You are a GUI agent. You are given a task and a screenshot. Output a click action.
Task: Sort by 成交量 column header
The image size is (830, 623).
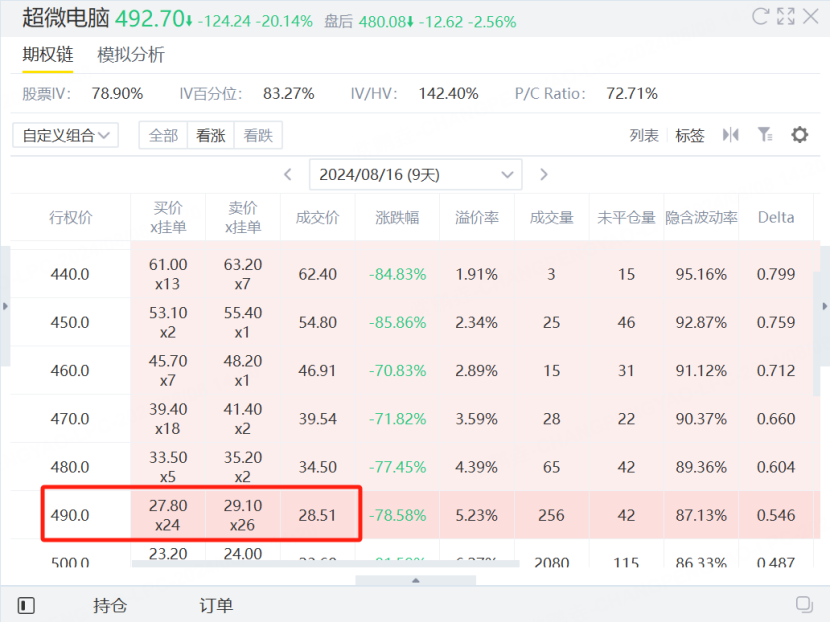[x=552, y=218]
